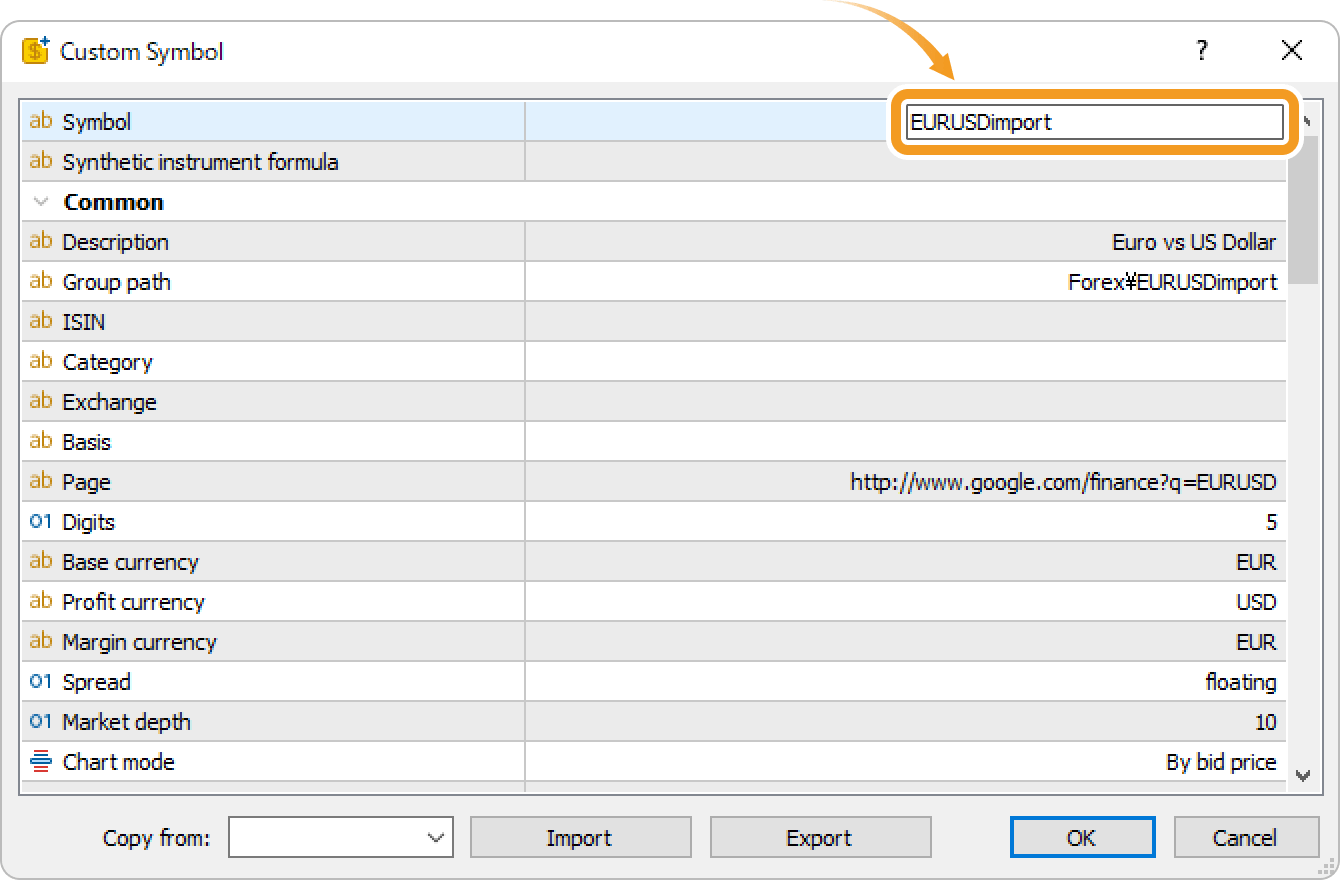Open the Copy from dropdown
Viewport: 1340px width, 880px height.
pos(341,838)
